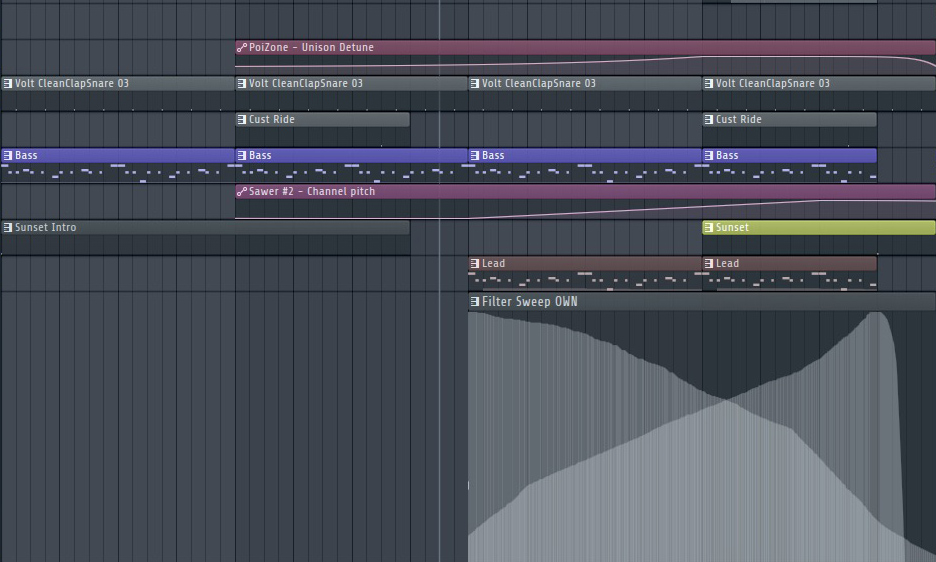Select the left Cust Ride clip title
The image size is (936, 562).
(x=272, y=119)
